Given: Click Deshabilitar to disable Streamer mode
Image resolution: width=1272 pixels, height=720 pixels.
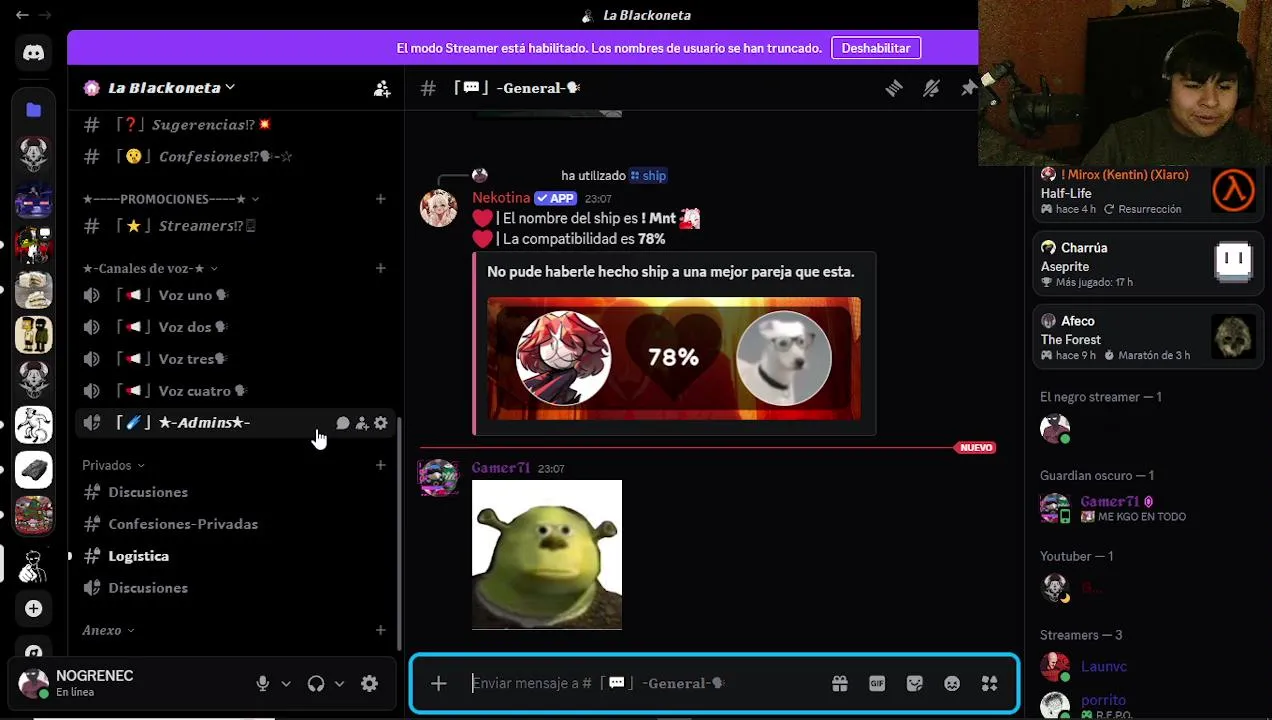Looking at the screenshot, I should (876, 48).
